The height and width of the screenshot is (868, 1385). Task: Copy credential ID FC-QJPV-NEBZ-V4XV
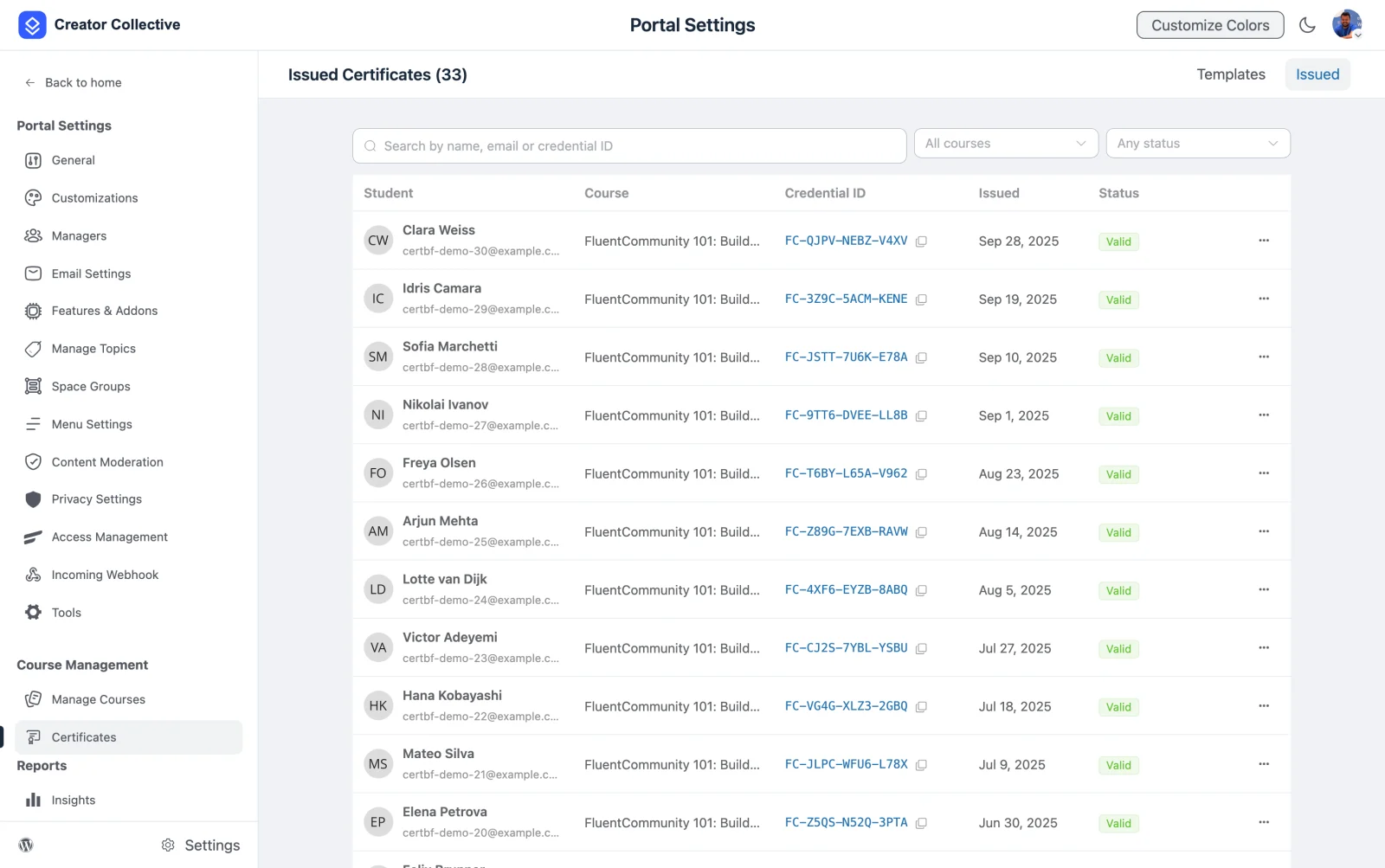[921, 241]
